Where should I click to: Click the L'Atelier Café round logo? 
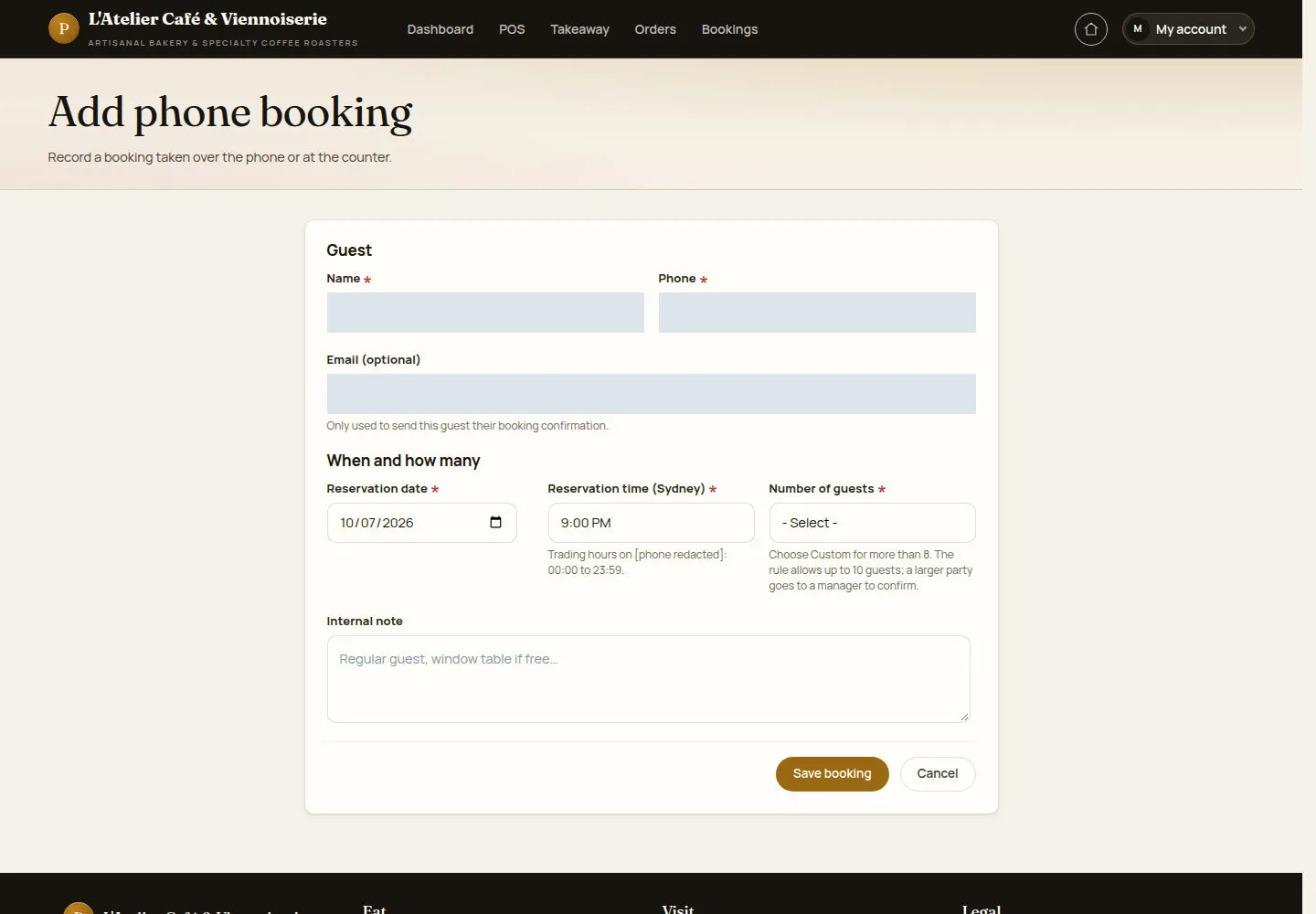[x=63, y=28]
